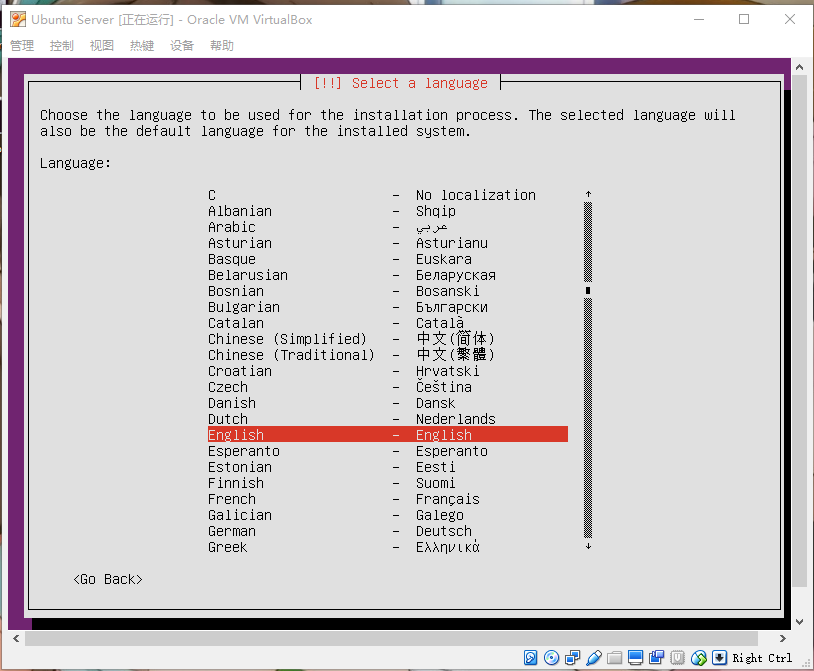Image resolution: width=814 pixels, height=671 pixels.
Task: Click the CPU virtualization chip icon
Action: tap(677, 658)
